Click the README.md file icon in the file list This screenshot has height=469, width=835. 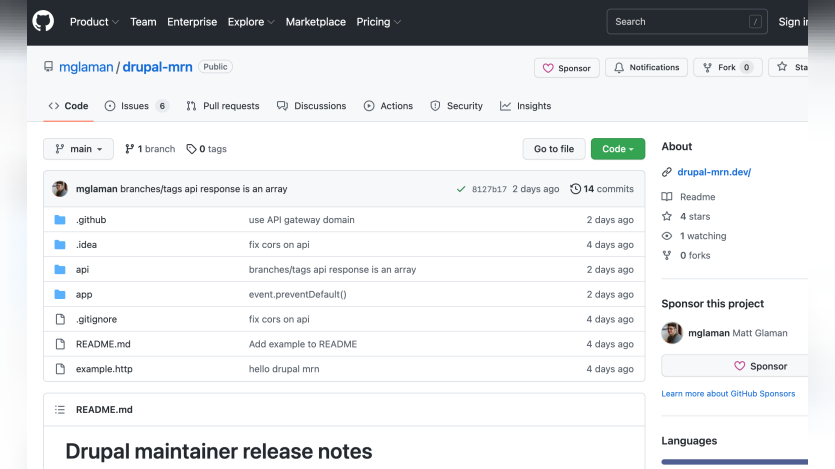click(x=60, y=344)
